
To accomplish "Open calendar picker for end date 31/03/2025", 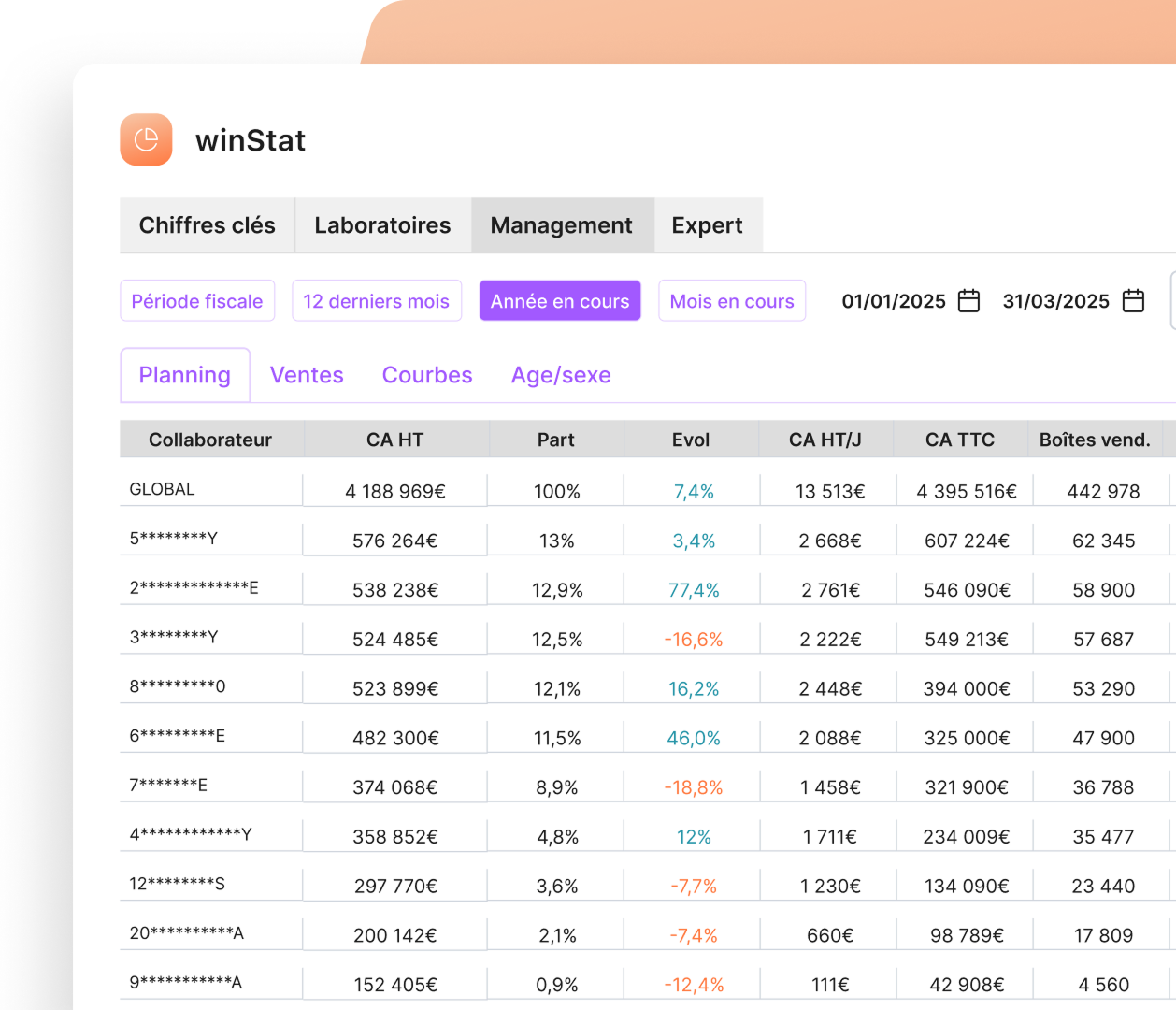I will click(x=1133, y=301).
